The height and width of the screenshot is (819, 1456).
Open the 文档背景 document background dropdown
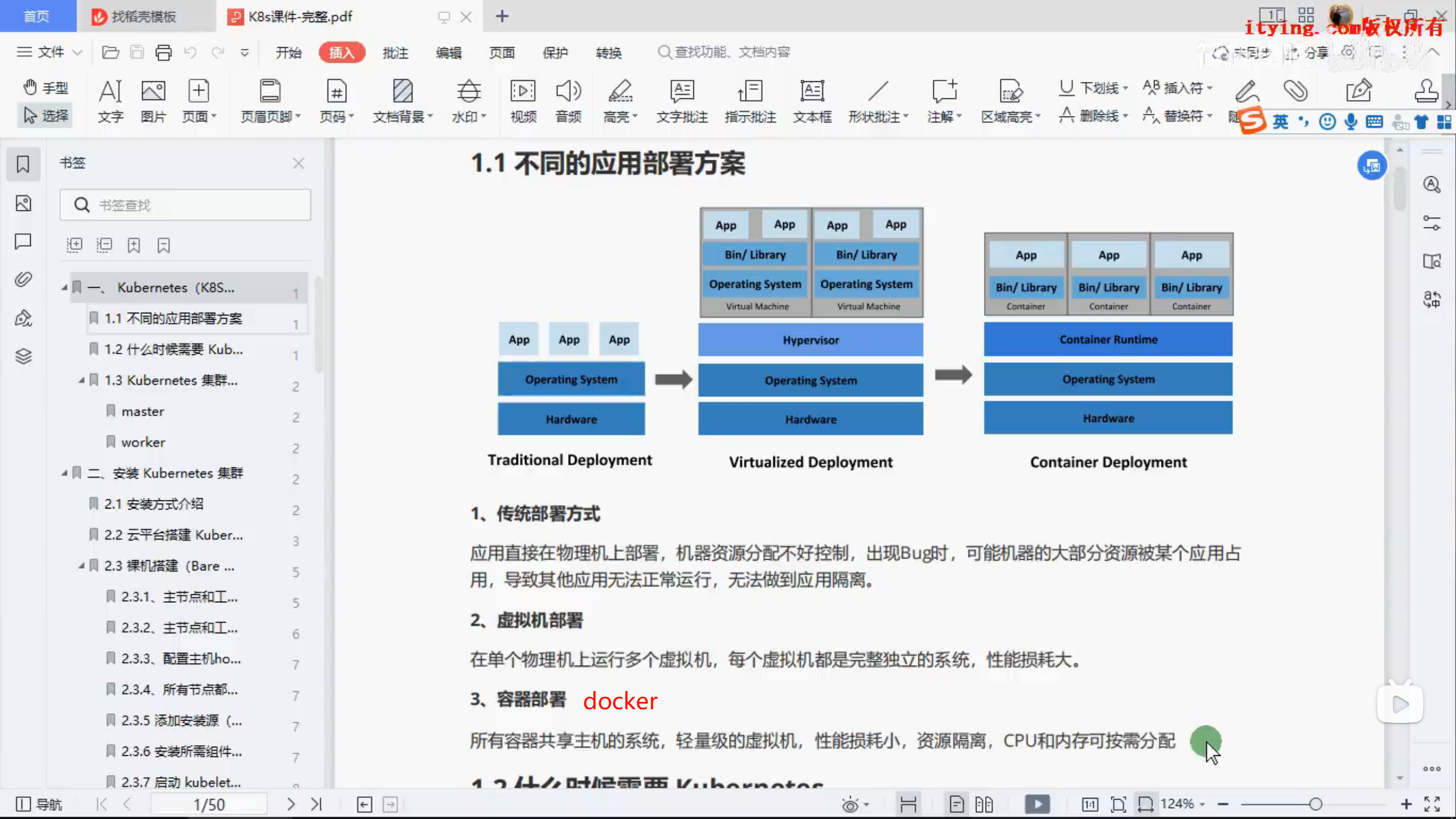click(403, 101)
